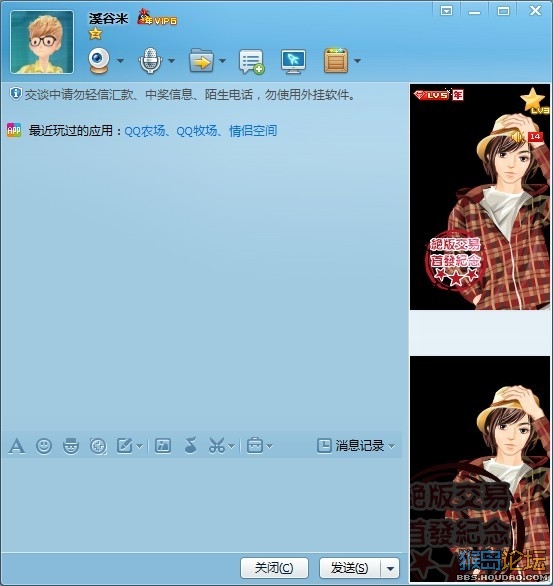553x586 pixels.
Task: Open the briefcase toolbox icon
Action: coord(255,446)
